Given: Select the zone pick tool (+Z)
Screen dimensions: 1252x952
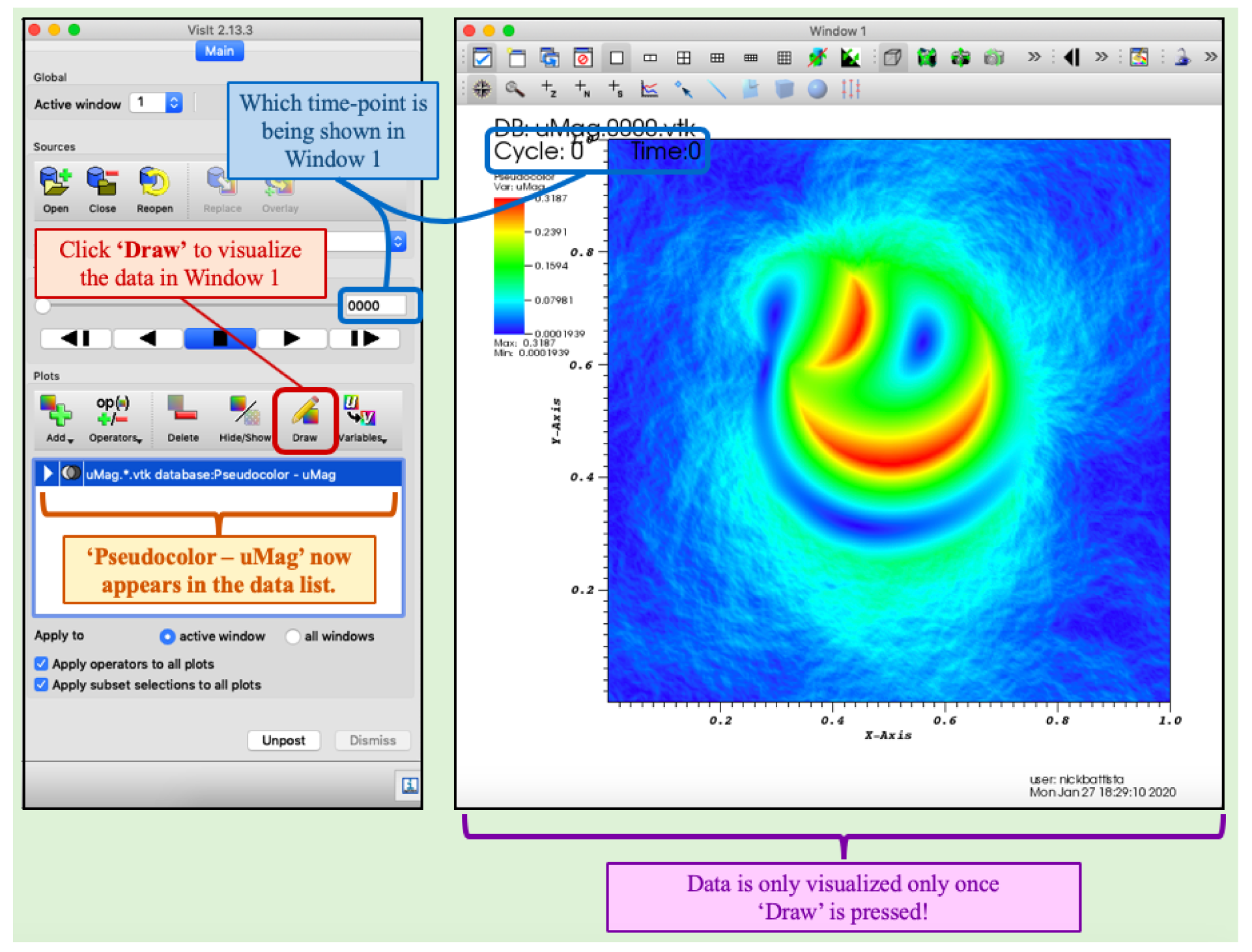Looking at the screenshot, I should tap(549, 89).
